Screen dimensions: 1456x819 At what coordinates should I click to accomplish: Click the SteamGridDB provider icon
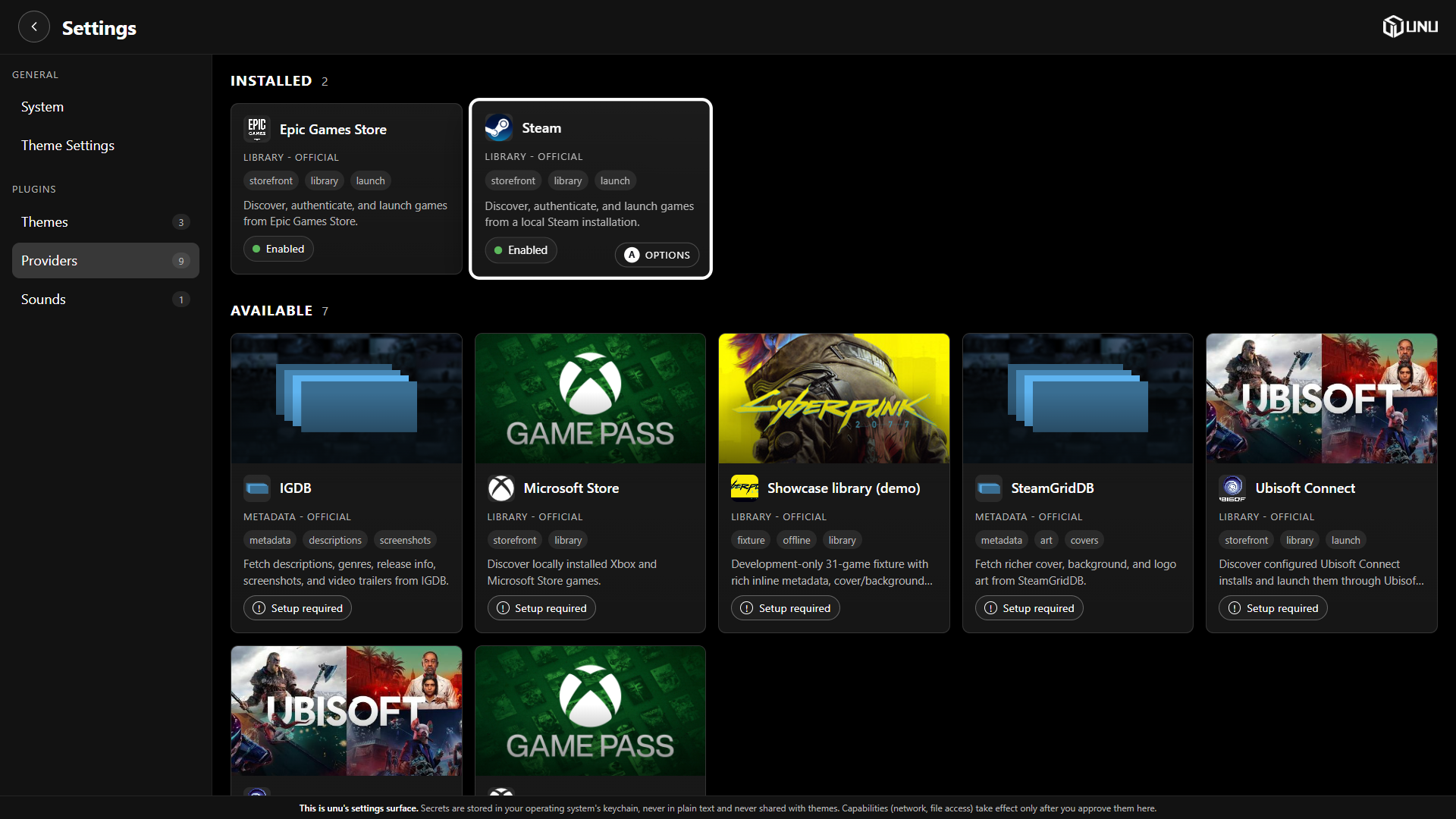click(989, 488)
